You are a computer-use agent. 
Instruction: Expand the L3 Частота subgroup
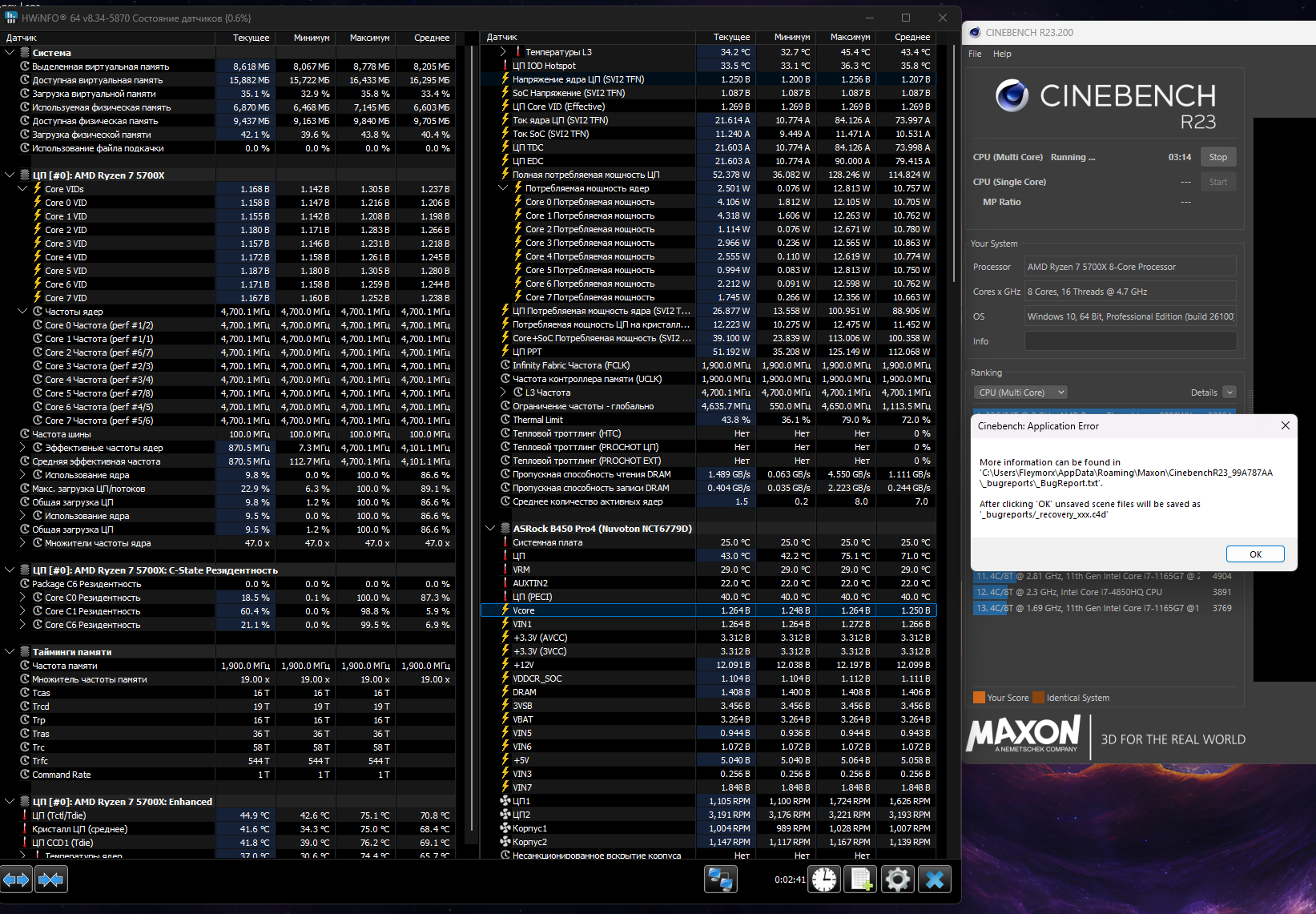[503, 393]
